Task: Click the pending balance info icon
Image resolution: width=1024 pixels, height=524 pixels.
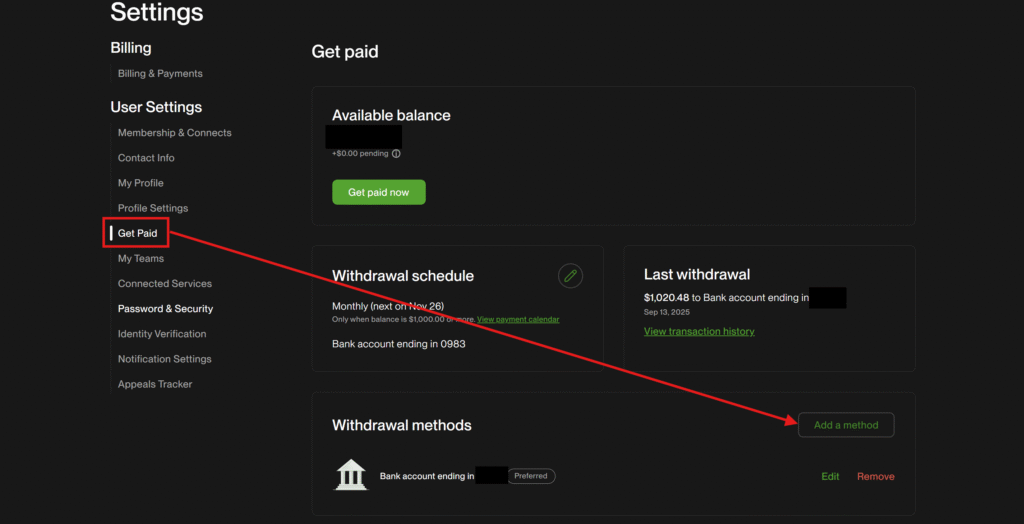Action: [x=396, y=154]
